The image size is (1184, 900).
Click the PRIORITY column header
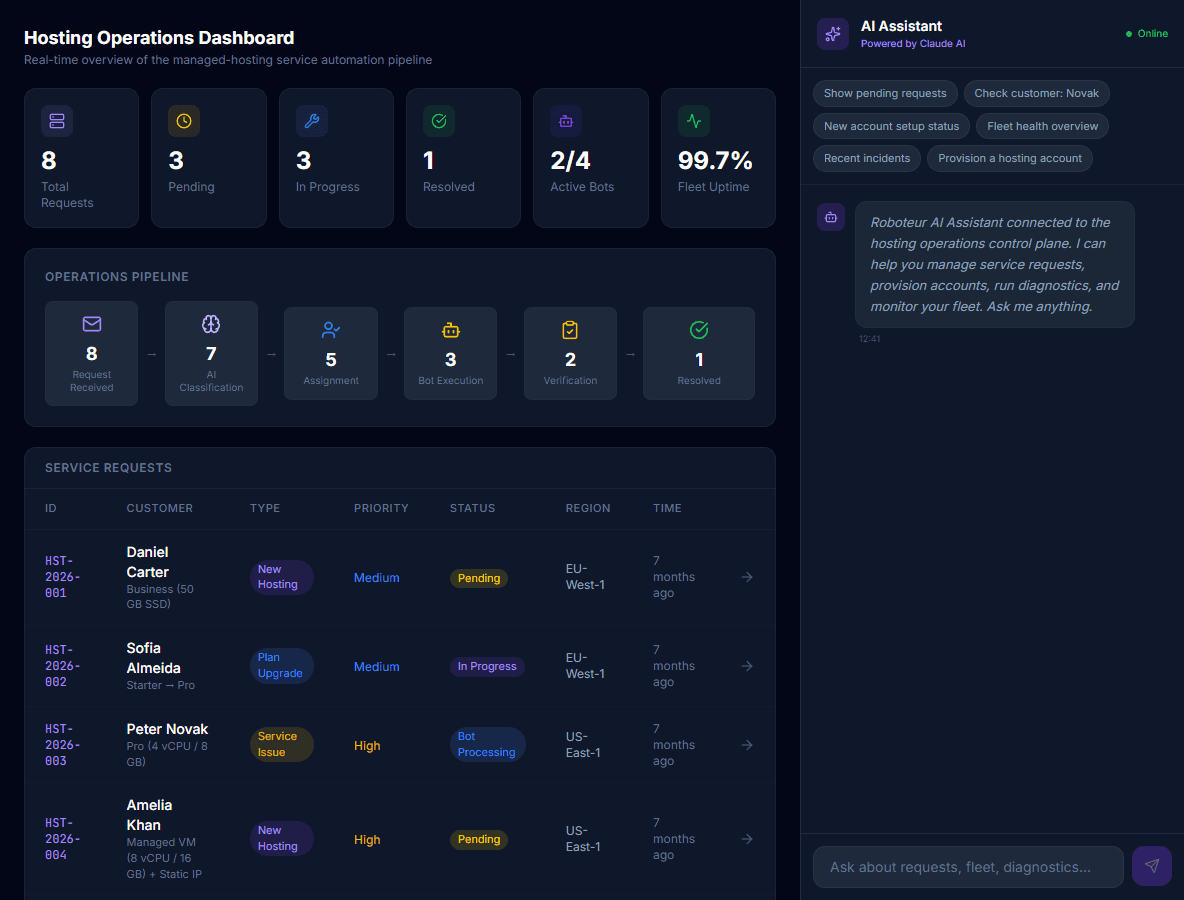point(381,508)
